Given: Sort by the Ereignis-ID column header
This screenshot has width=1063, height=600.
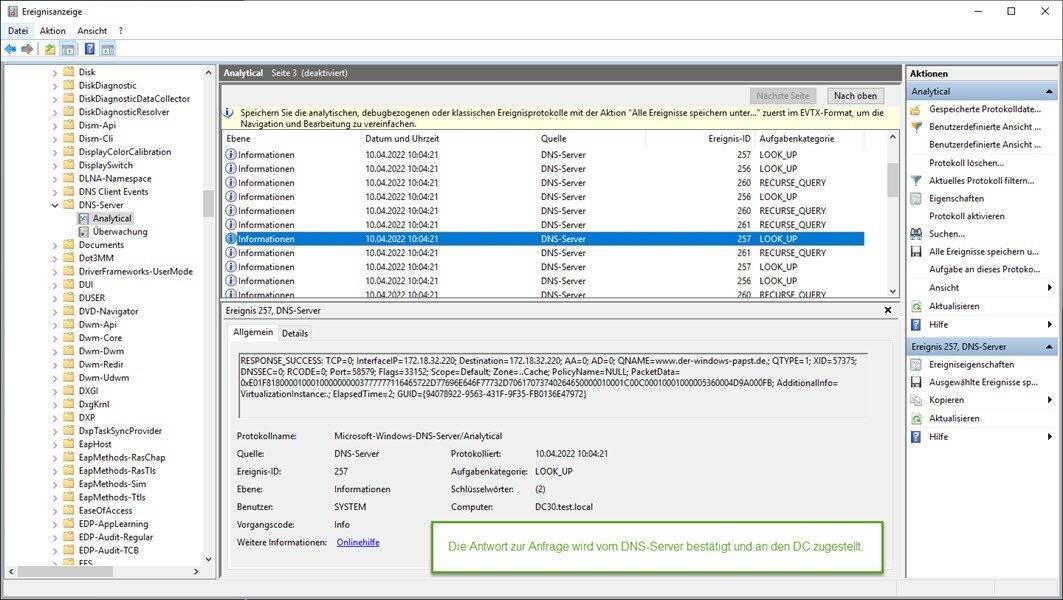Looking at the screenshot, I should click(x=727, y=139).
